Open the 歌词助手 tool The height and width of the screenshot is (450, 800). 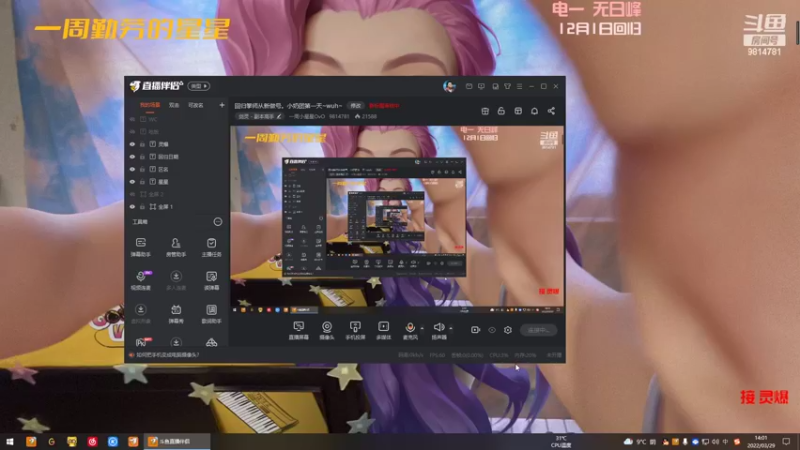(211, 314)
